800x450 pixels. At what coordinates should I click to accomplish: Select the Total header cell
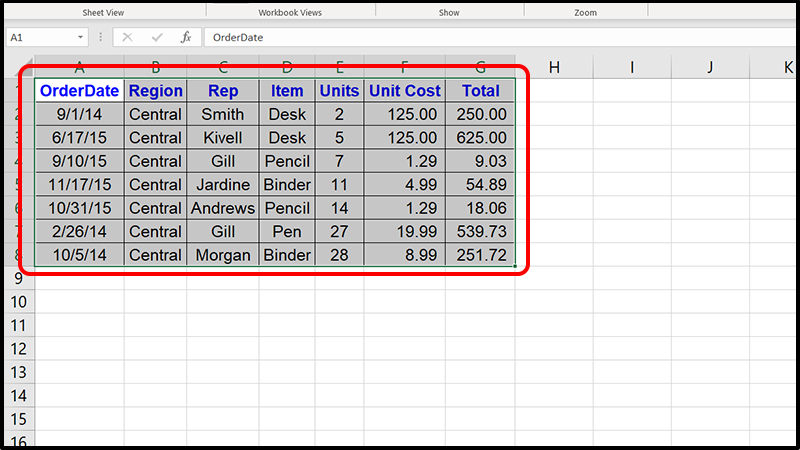pyautogui.click(x=481, y=90)
